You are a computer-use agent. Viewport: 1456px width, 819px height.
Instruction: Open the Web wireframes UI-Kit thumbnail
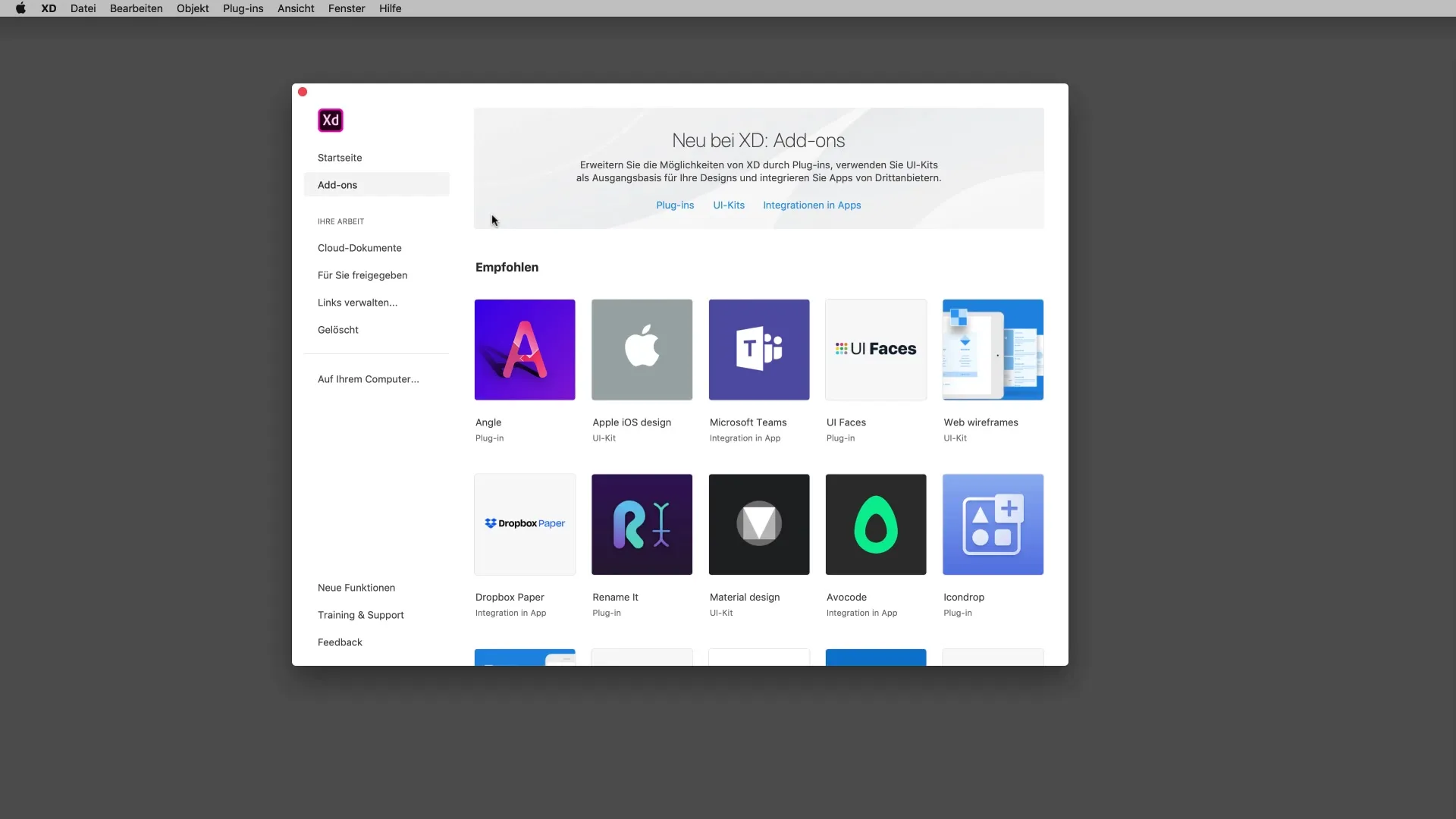click(993, 350)
